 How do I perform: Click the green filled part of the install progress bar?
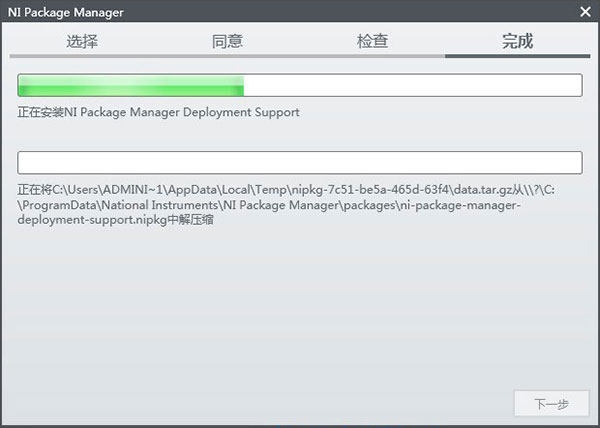(x=130, y=85)
